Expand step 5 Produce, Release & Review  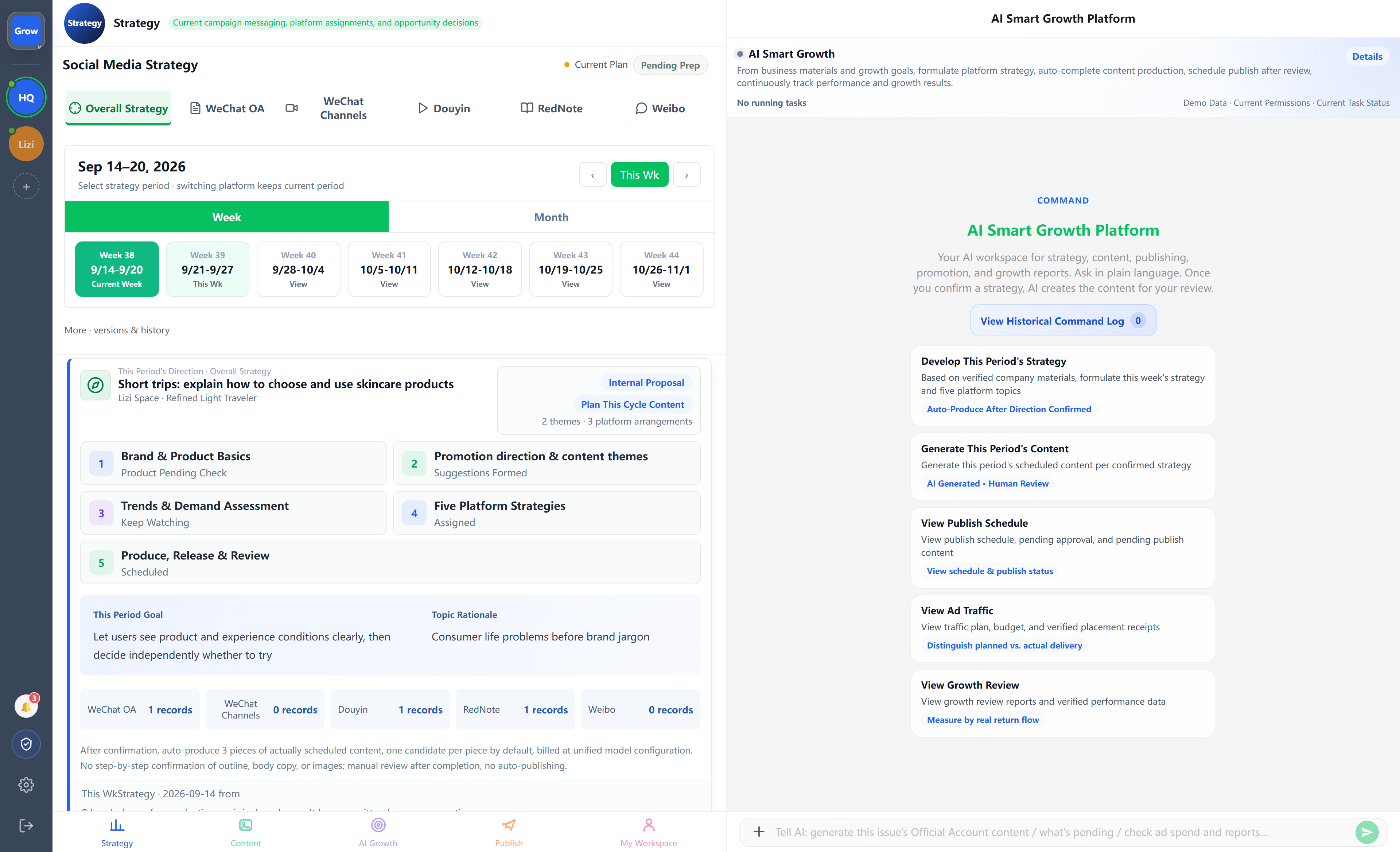click(390, 562)
